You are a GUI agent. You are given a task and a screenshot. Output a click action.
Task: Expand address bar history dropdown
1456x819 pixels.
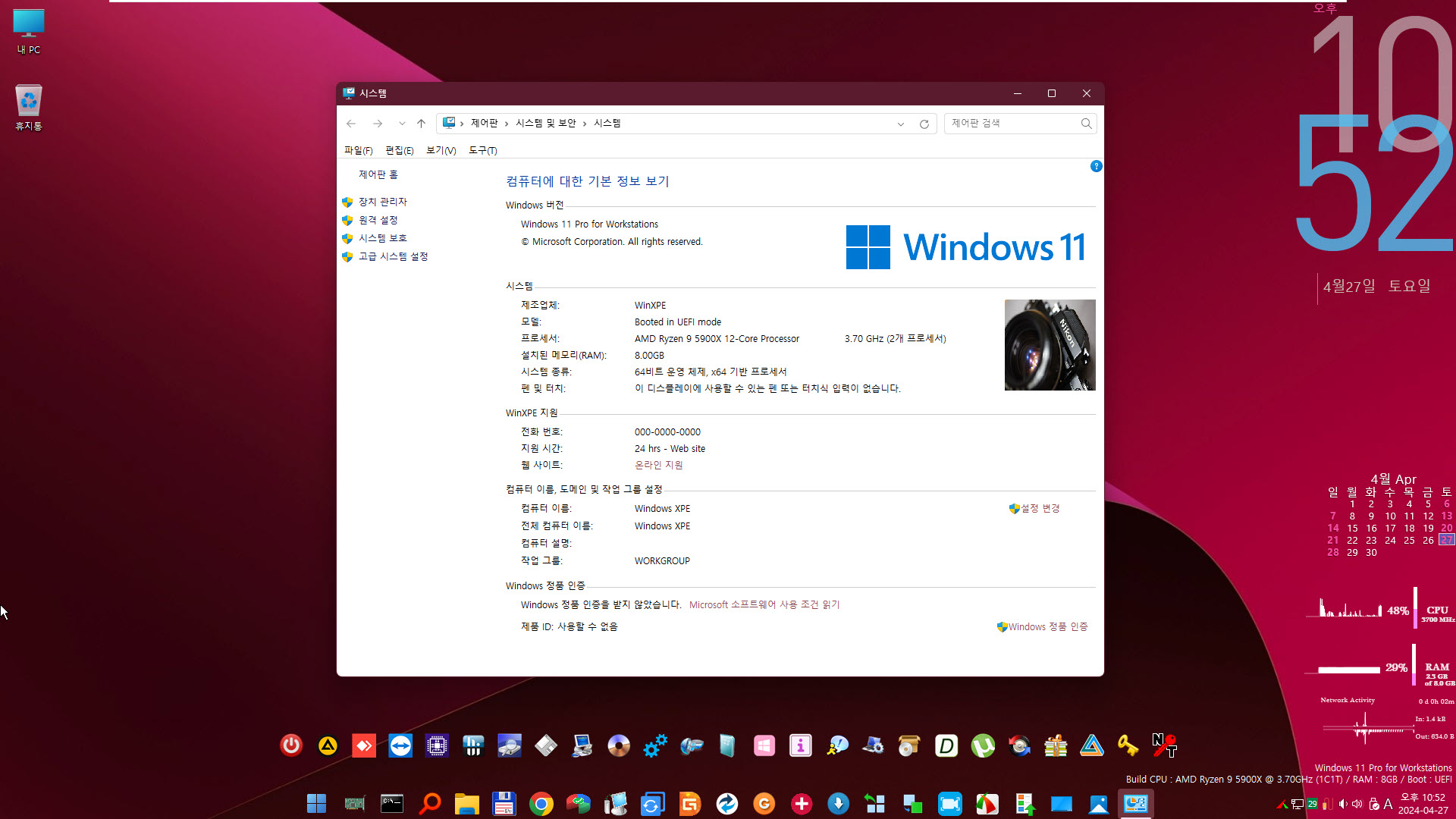pos(901,124)
